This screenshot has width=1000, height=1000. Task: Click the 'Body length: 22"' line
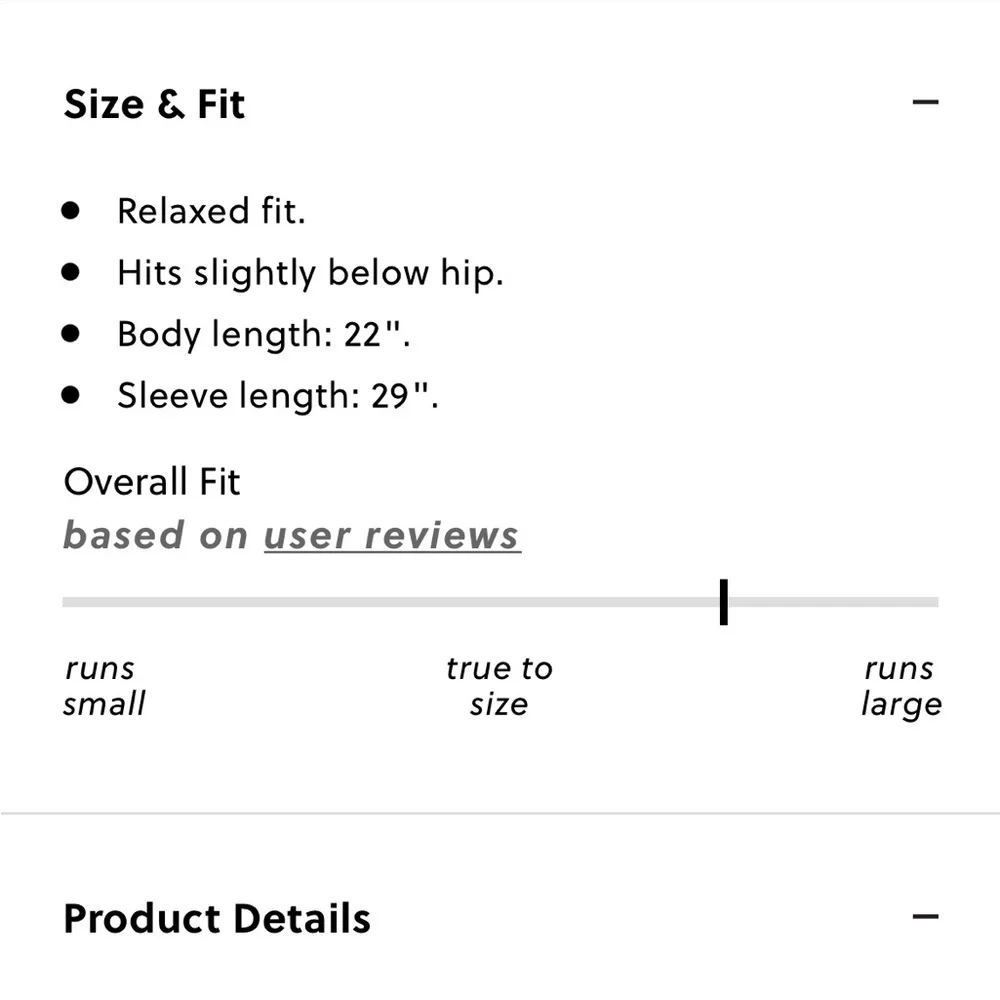click(263, 334)
